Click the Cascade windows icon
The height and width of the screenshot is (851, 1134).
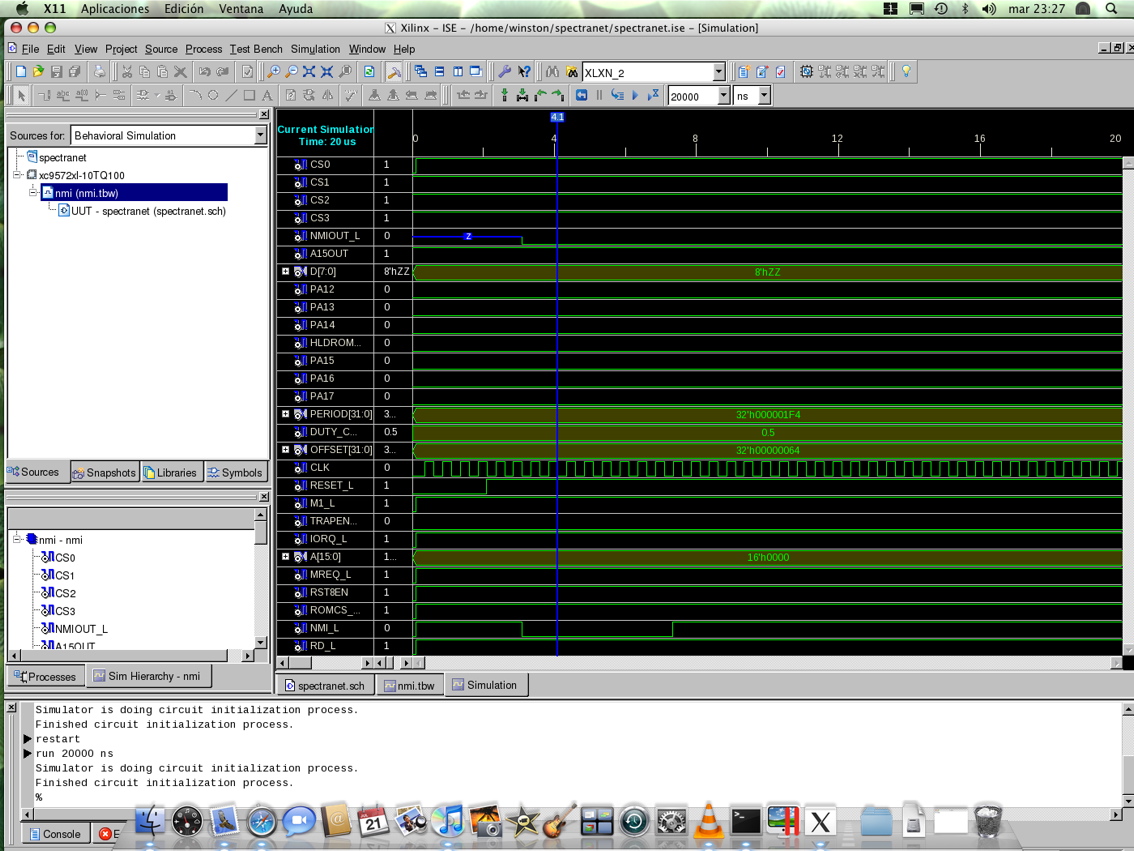421,72
